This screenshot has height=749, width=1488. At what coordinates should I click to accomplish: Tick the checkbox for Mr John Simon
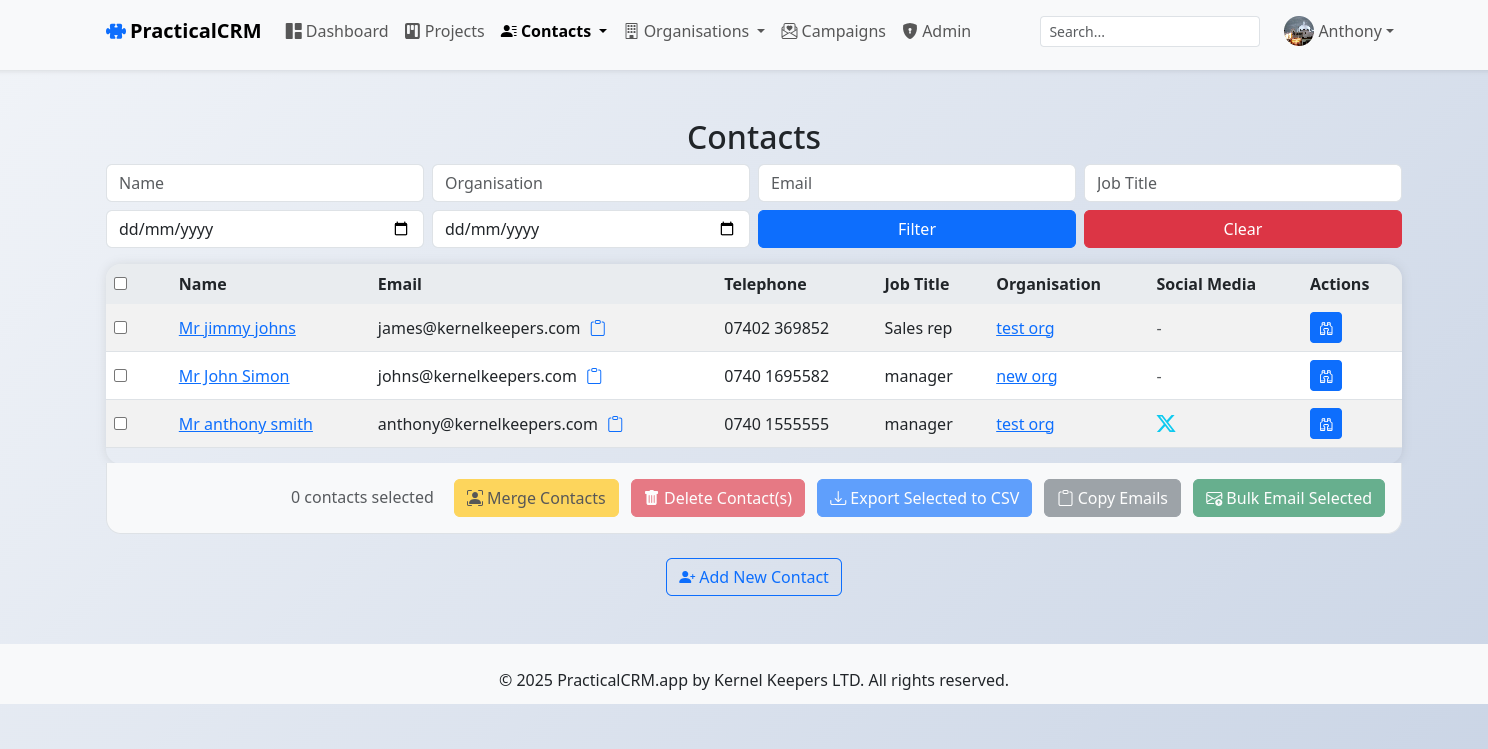pos(121,376)
